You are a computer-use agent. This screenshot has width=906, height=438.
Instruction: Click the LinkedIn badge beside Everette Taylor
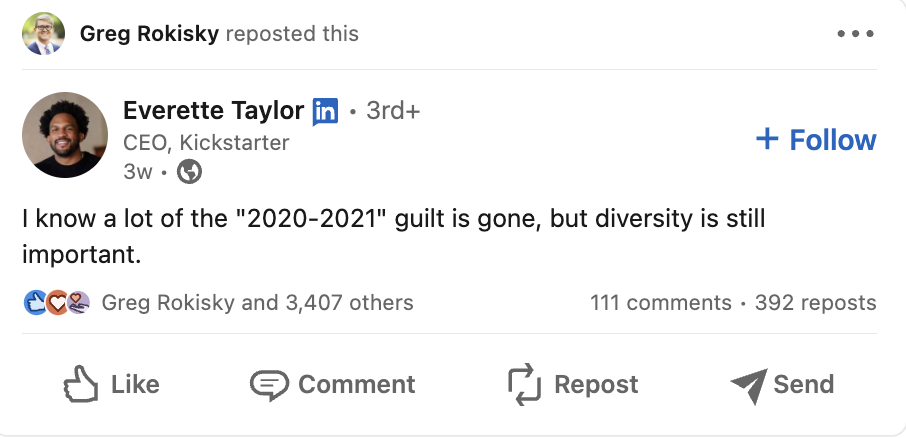point(325,111)
